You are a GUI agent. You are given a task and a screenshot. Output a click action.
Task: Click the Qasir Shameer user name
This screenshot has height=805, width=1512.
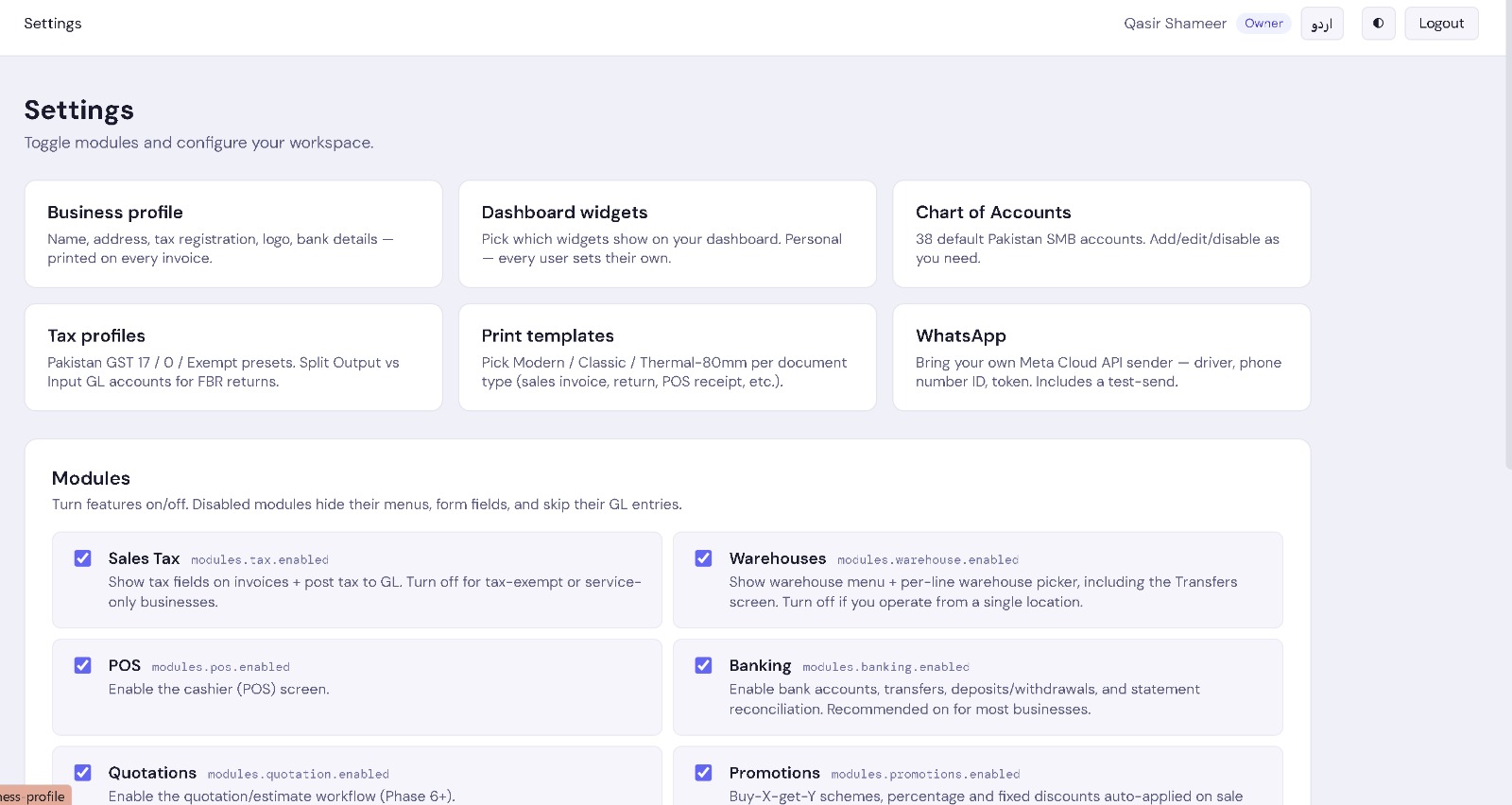[x=1175, y=24]
